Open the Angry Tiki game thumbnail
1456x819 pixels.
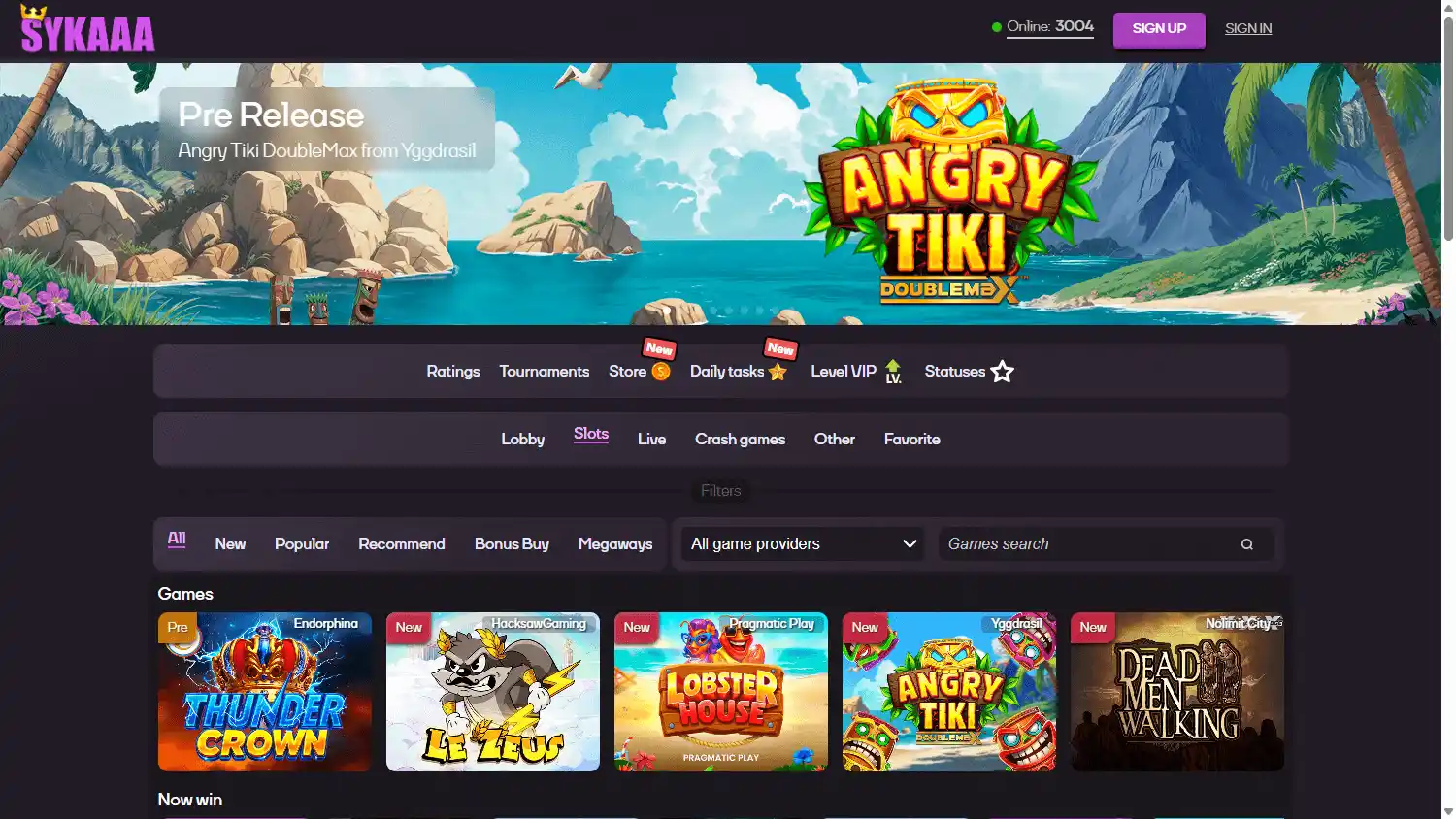[949, 692]
